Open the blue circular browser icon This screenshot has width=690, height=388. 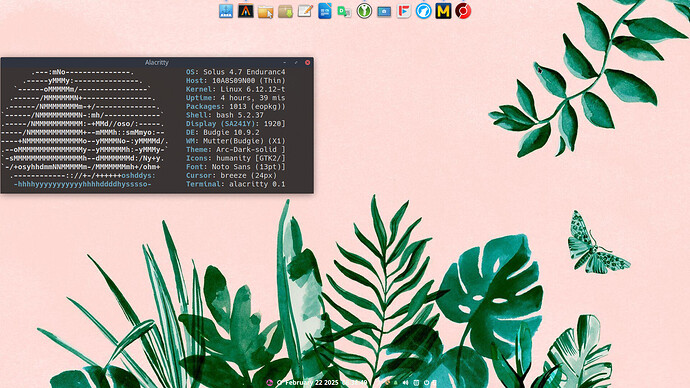coord(424,11)
